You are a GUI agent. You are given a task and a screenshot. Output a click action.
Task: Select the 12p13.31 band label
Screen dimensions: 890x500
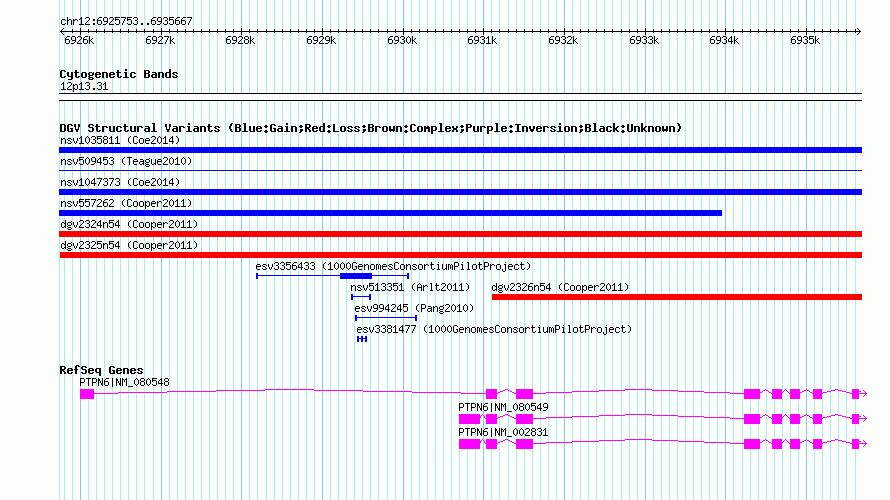[x=84, y=86]
